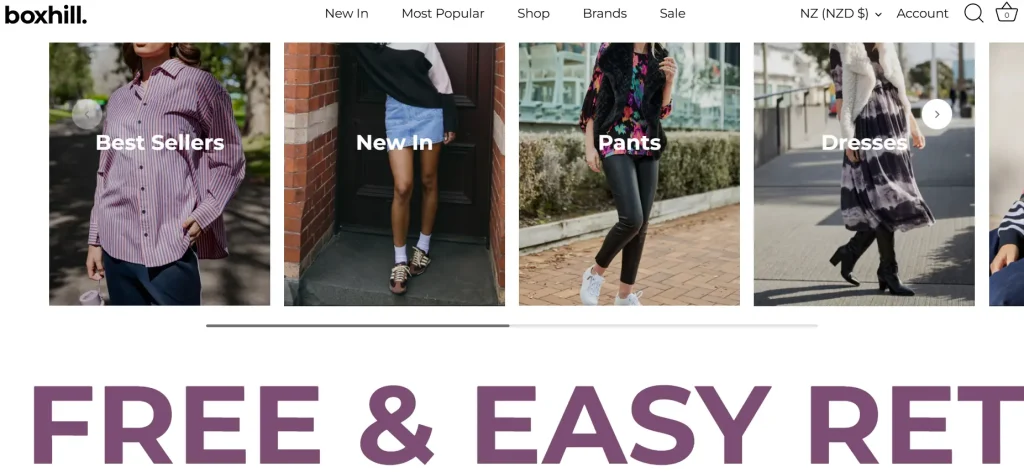Open the Best Sellers category tile
This screenshot has width=1024, height=472.
tap(159, 174)
